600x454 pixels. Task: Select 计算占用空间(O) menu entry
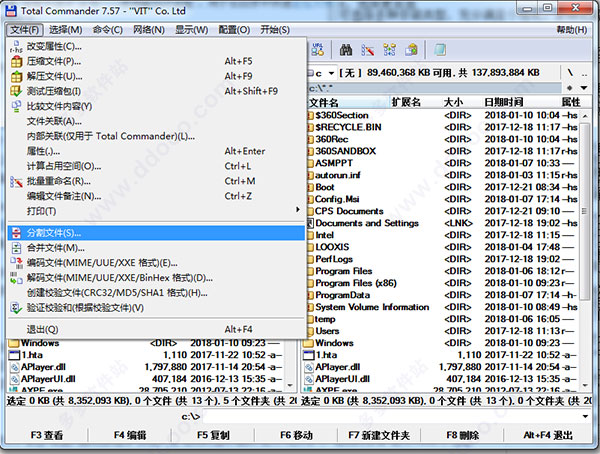click(156, 166)
